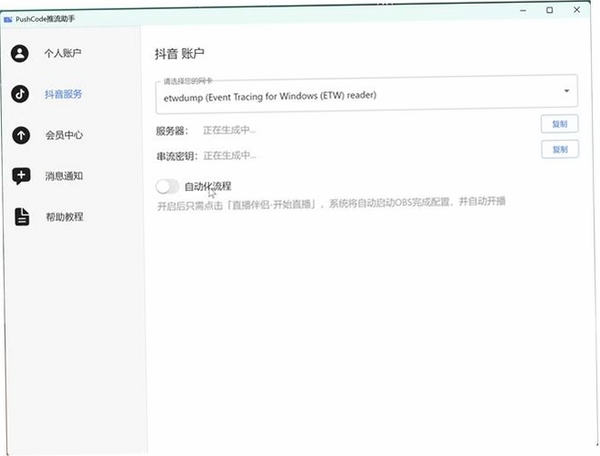Open 会员中心 via the up-arrow icon
This screenshot has width=600, height=456.
tap(21, 135)
